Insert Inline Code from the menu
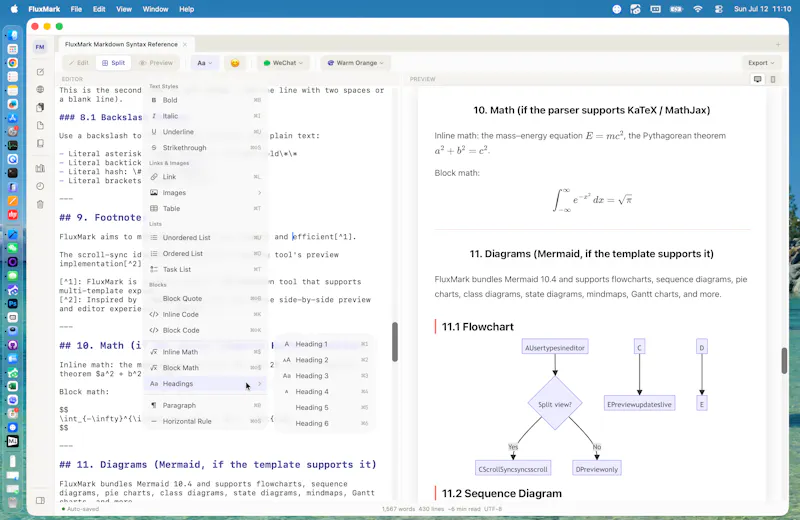The width and height of the screenshot is (800, 520). [205, 314]
